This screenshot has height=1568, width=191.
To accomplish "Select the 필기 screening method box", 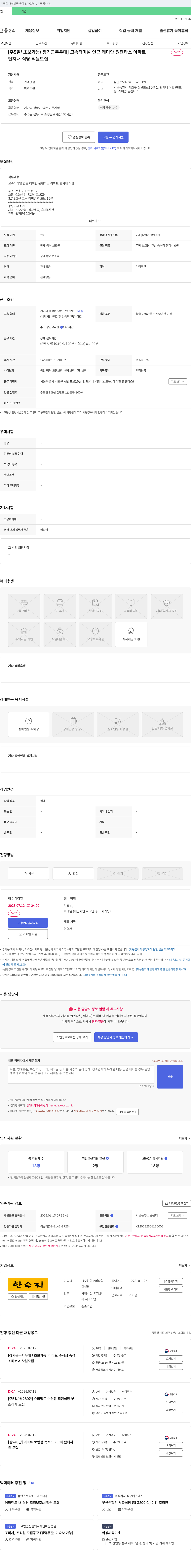I will click(x=117, y=874).
